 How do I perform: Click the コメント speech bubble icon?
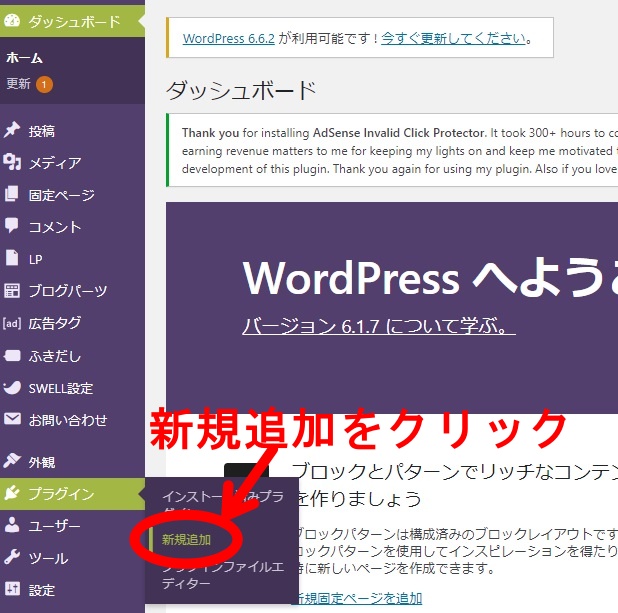tap(13, 227)
